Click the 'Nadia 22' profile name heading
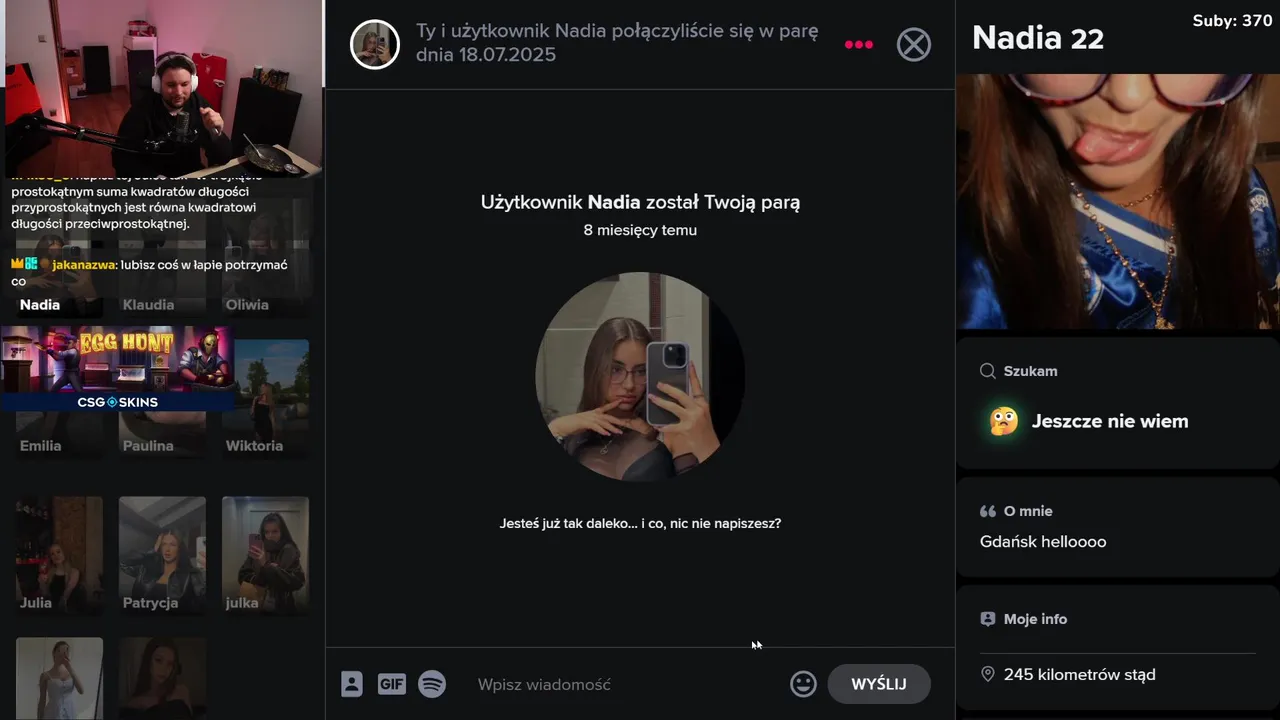1280x720 pixels. click(1038, 38)
